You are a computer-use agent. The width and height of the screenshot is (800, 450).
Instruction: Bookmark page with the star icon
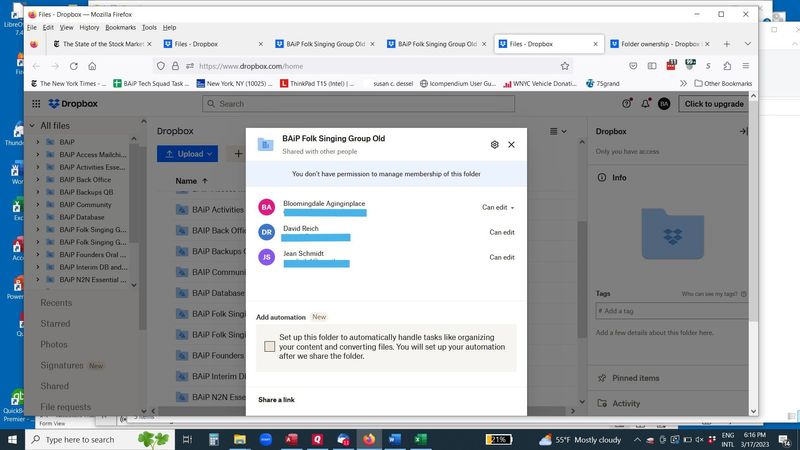(x=565, y=66)
